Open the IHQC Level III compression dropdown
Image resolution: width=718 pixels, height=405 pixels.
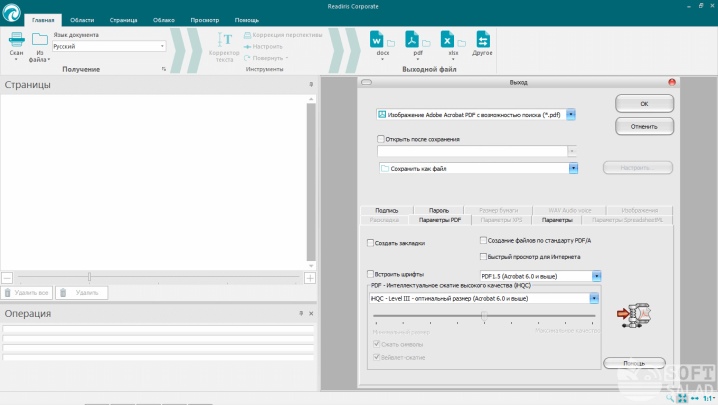594,298
